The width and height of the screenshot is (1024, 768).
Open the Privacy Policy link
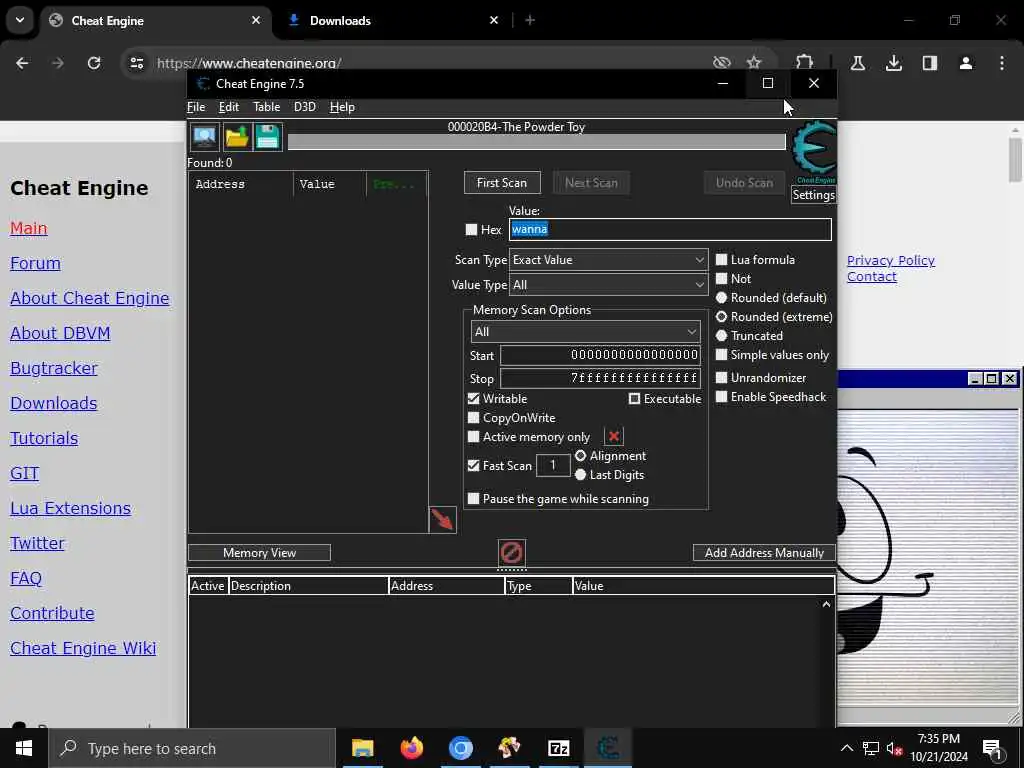point(891,261)
